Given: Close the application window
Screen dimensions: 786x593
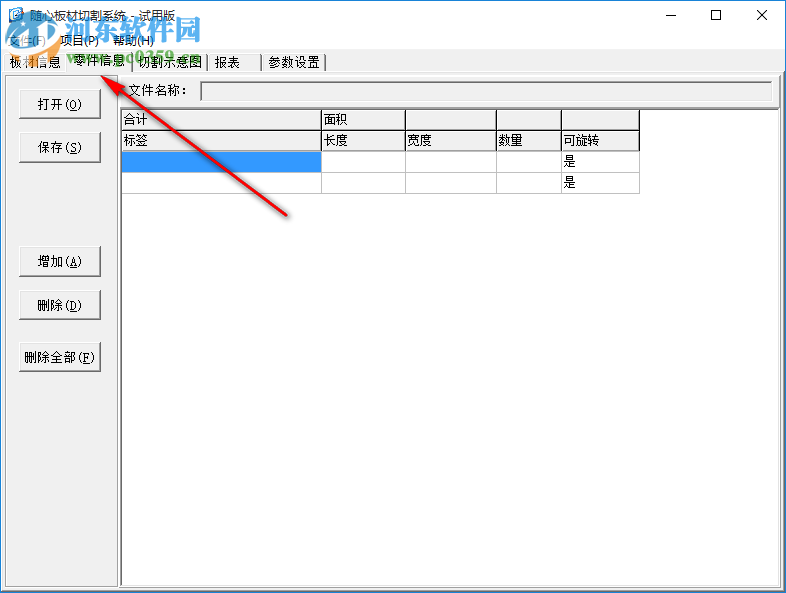Looking at the screenshot, I should (761, 16).
